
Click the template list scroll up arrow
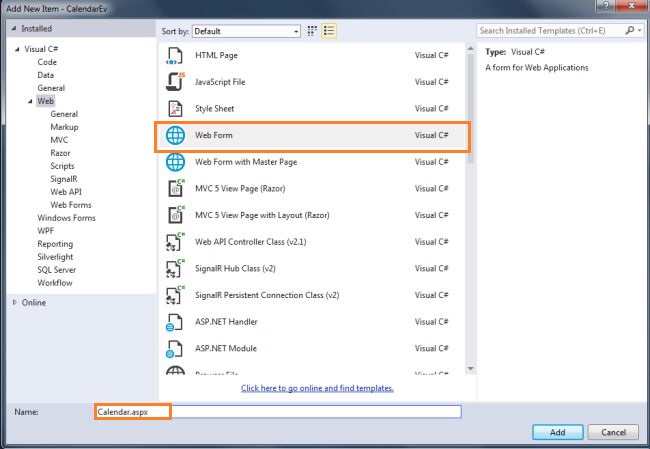(x=471, y=49)
